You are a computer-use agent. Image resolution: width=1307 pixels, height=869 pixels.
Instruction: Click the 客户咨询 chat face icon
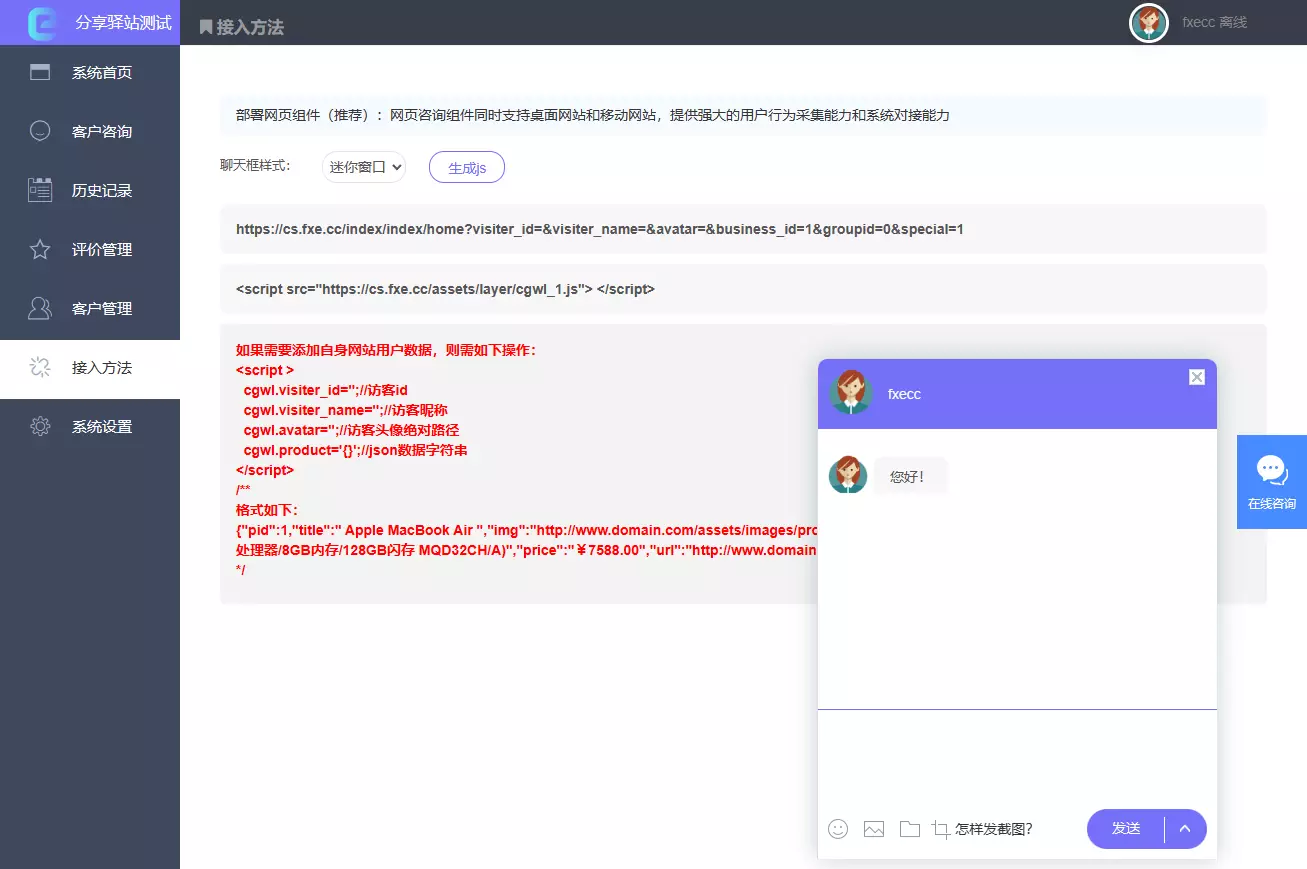pyautogui.click(x=40, y=131)
